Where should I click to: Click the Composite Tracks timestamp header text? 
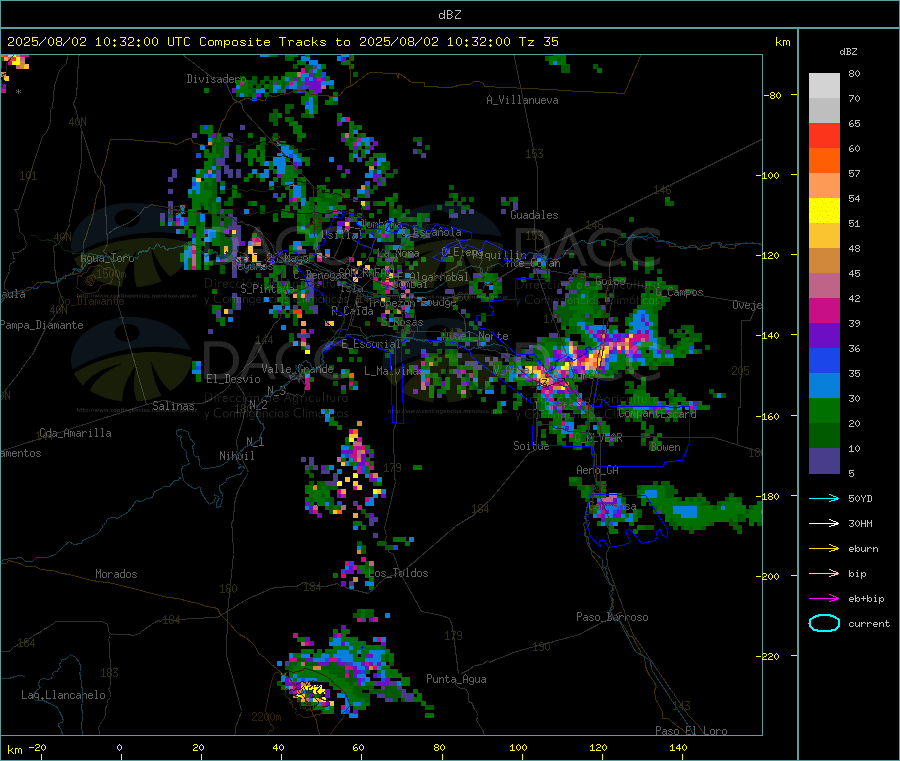pos(282,42)
